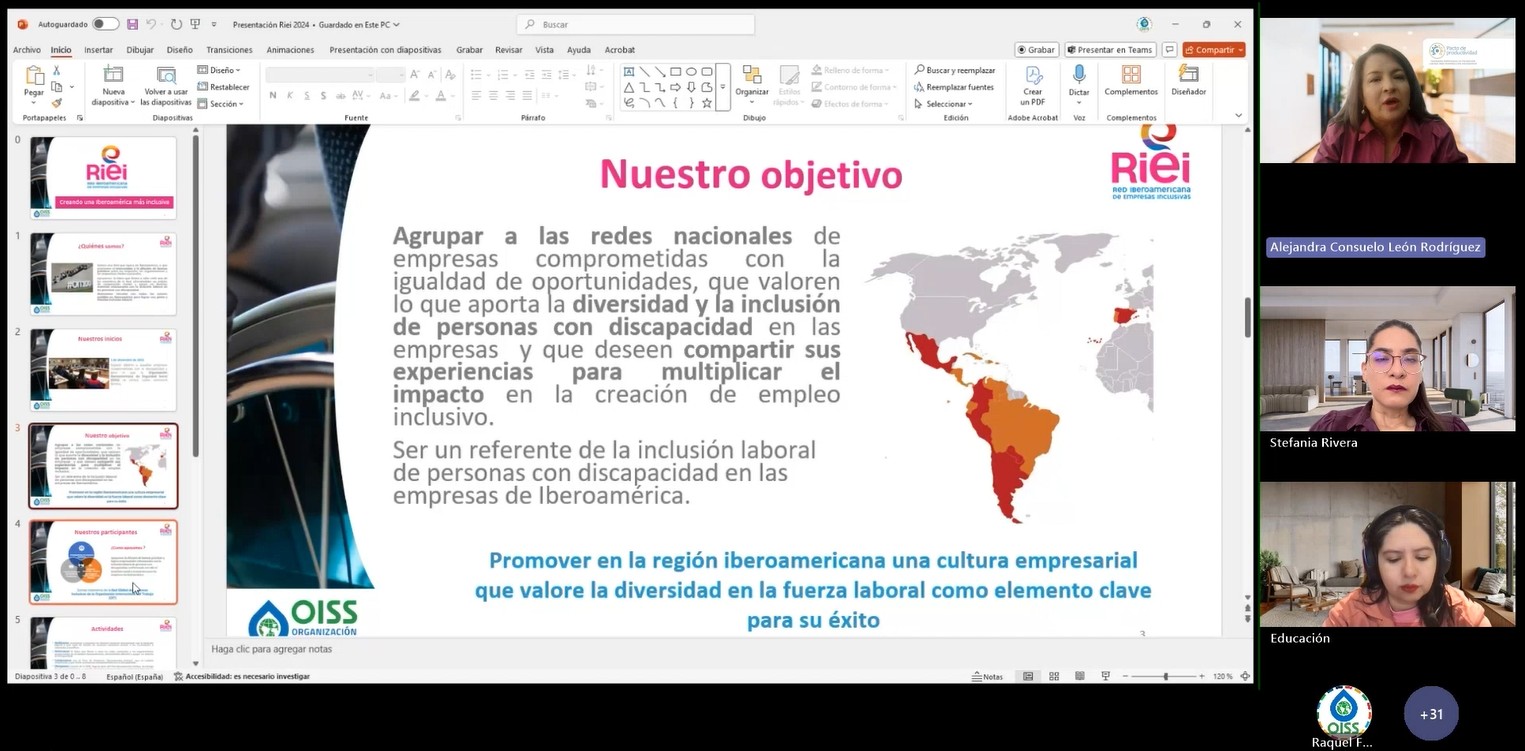Switch to slide sorter view
The image size is (1525, 751).
[1054, 677]
